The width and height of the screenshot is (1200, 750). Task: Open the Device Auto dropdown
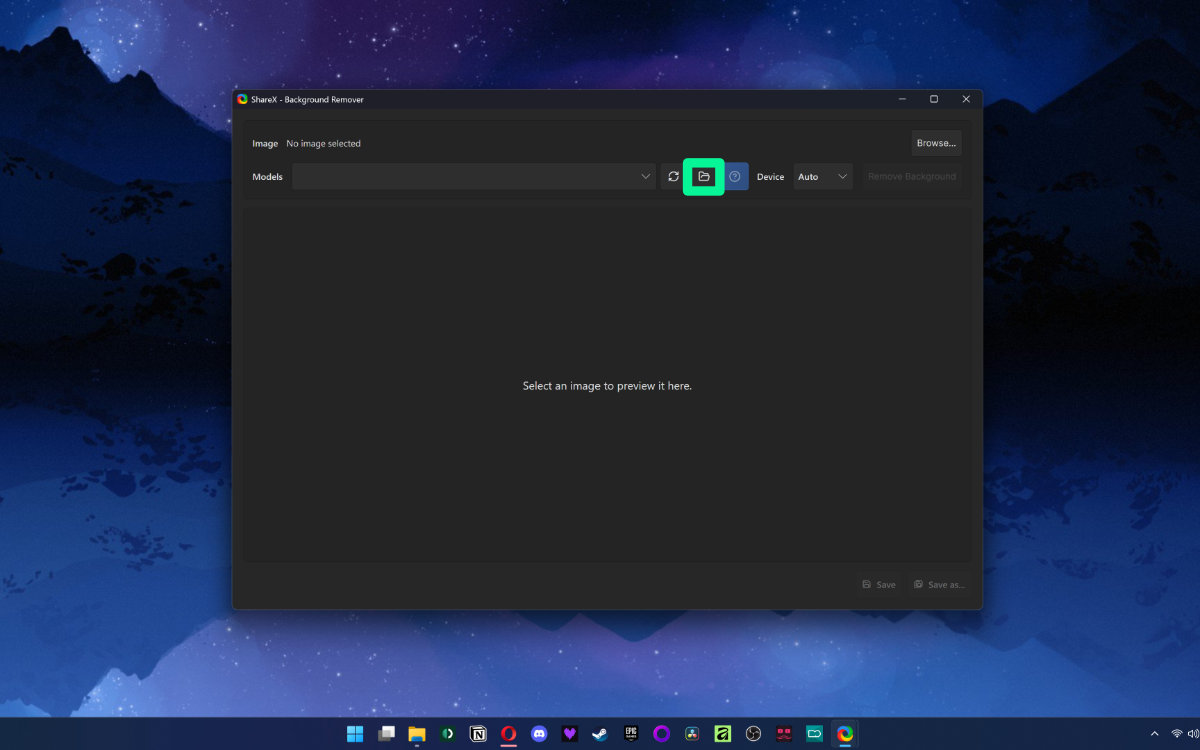click(x=823, y=177)
